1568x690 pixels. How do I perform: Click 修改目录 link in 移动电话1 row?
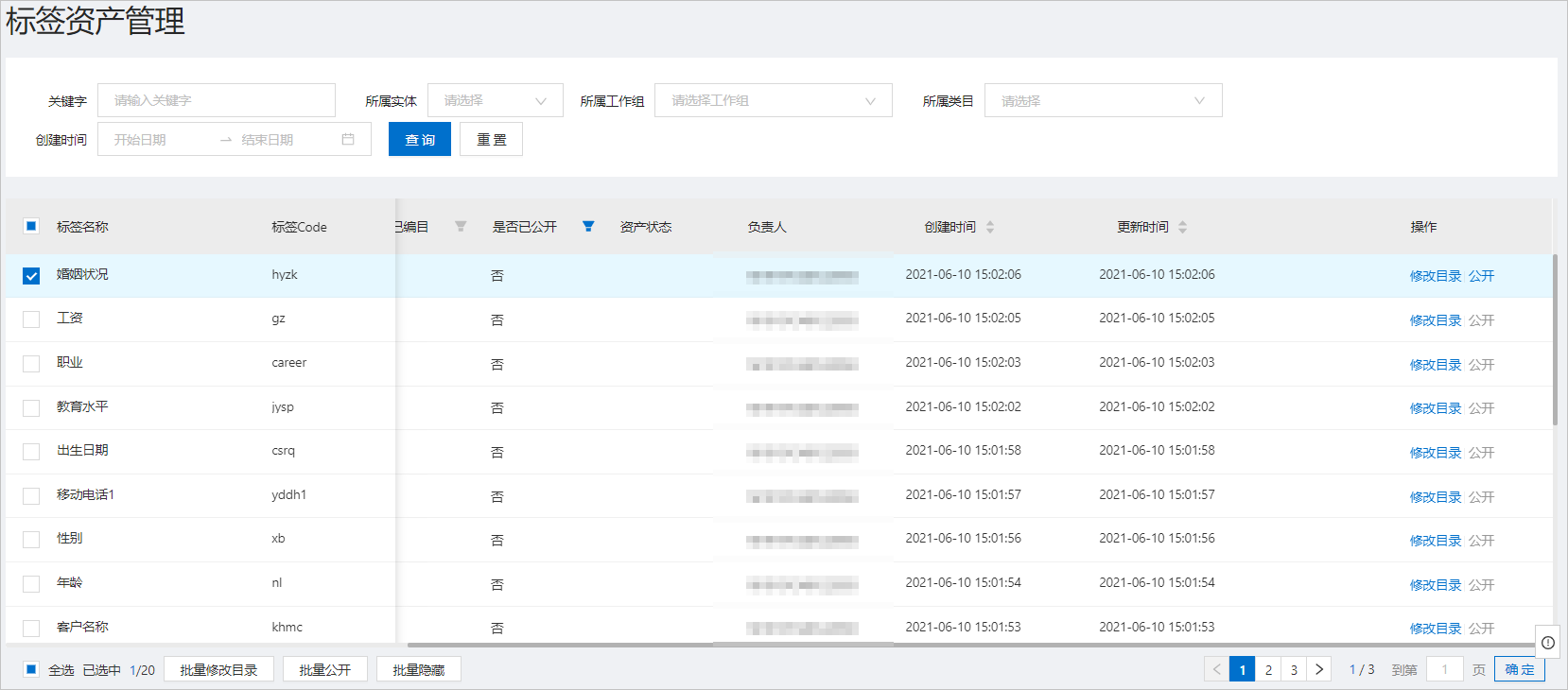[x=1436, y=497]
